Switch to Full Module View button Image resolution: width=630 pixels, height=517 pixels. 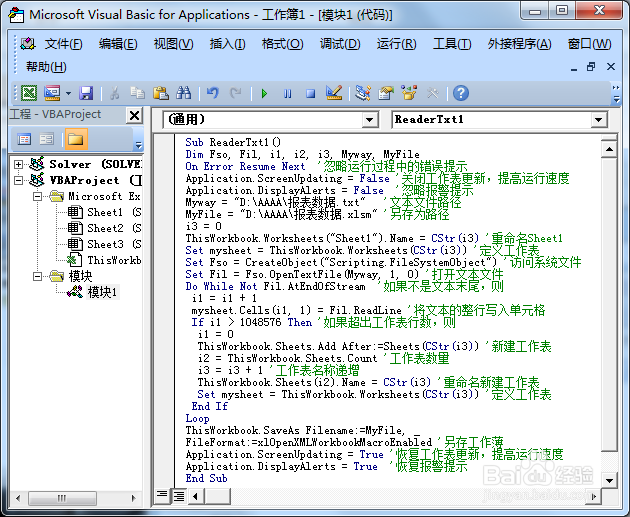[x=178, y=496]
